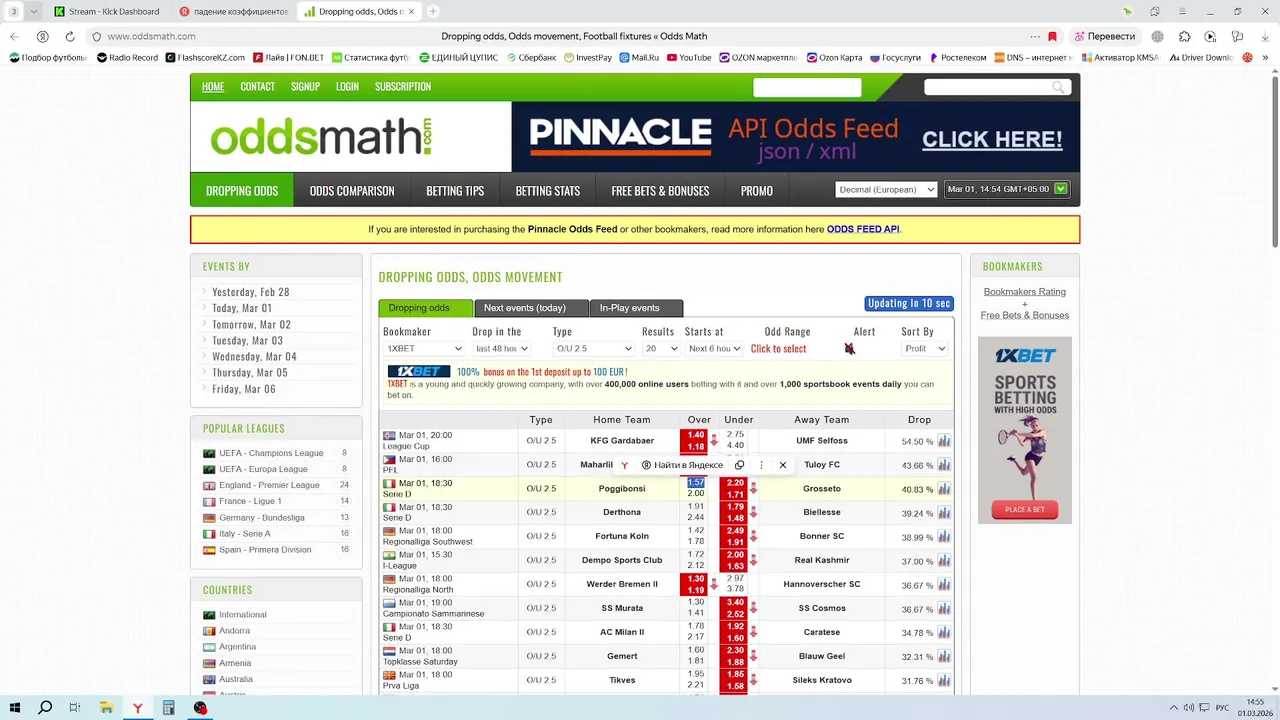The height and width of the screenshot is (720, 1280).
Task: Open the Bookmaker dropdown showing 1XBET
Action: click(x=425, y=349)
